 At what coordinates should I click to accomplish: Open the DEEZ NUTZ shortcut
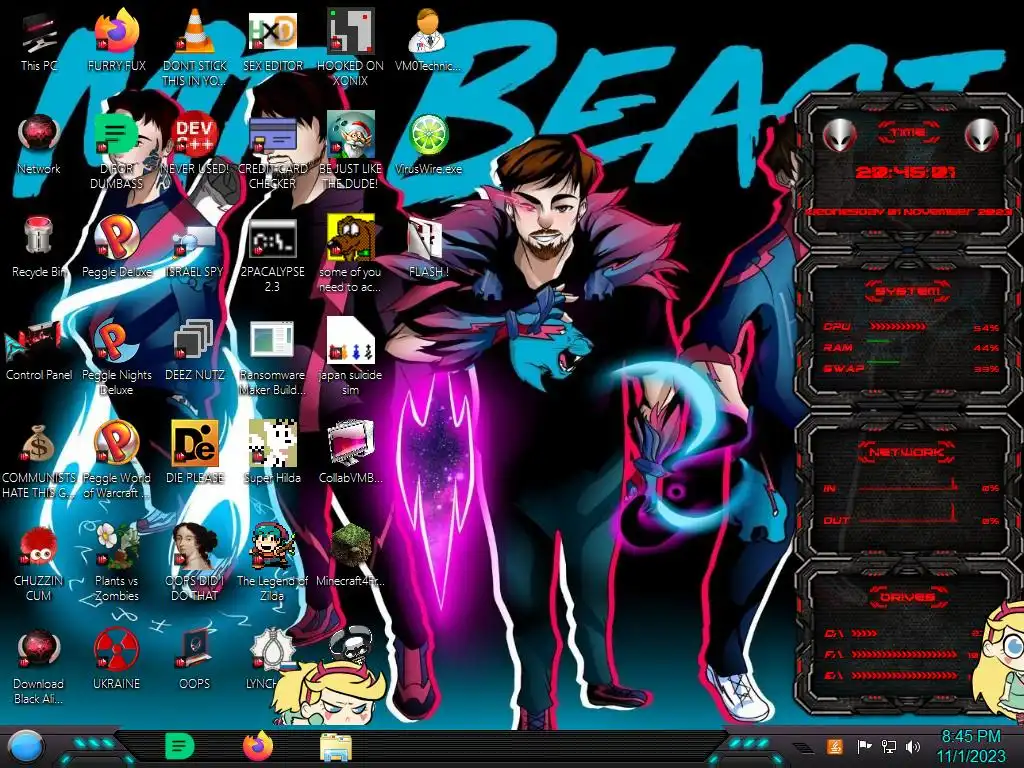pos(194,341)
